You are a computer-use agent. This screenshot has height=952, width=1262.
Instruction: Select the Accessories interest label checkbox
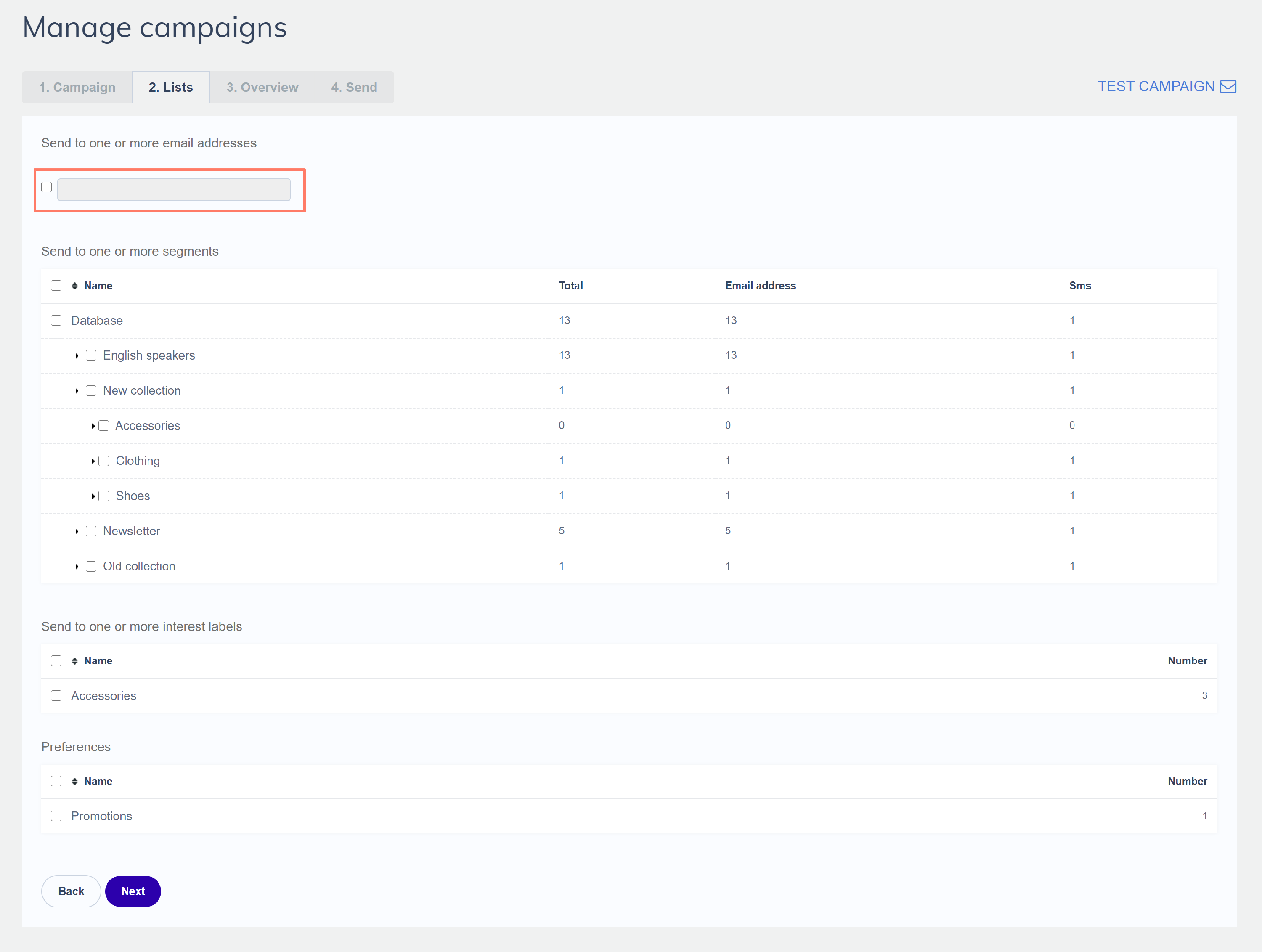[56, 696]
